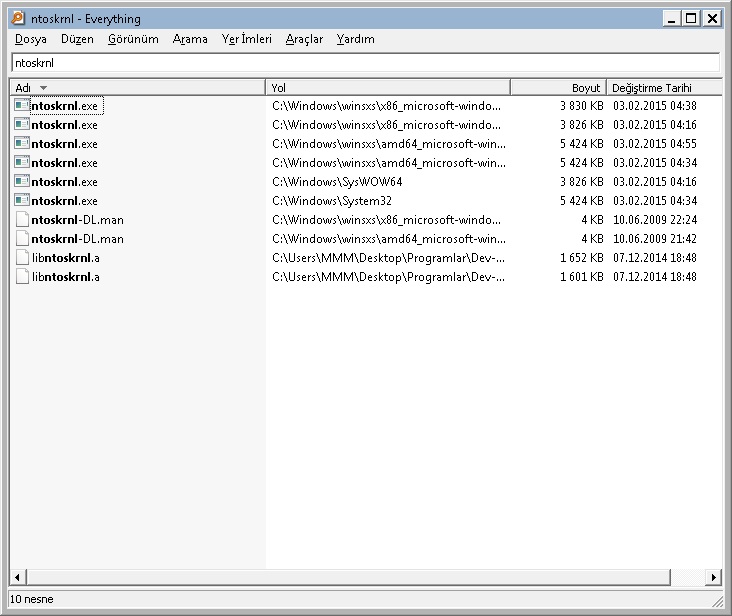Open the Düzen menu
Screen dimensions: 732x616
point(77,39)
